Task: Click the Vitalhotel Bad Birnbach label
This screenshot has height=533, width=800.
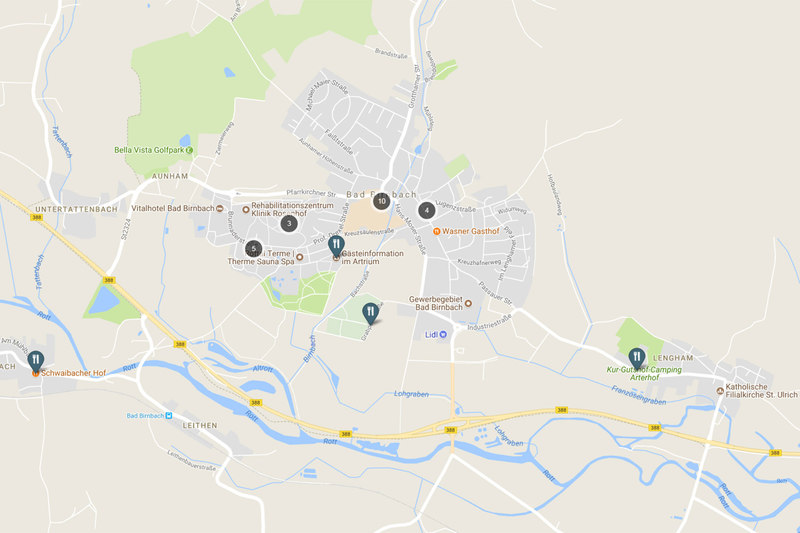Action: click(173, 208)
